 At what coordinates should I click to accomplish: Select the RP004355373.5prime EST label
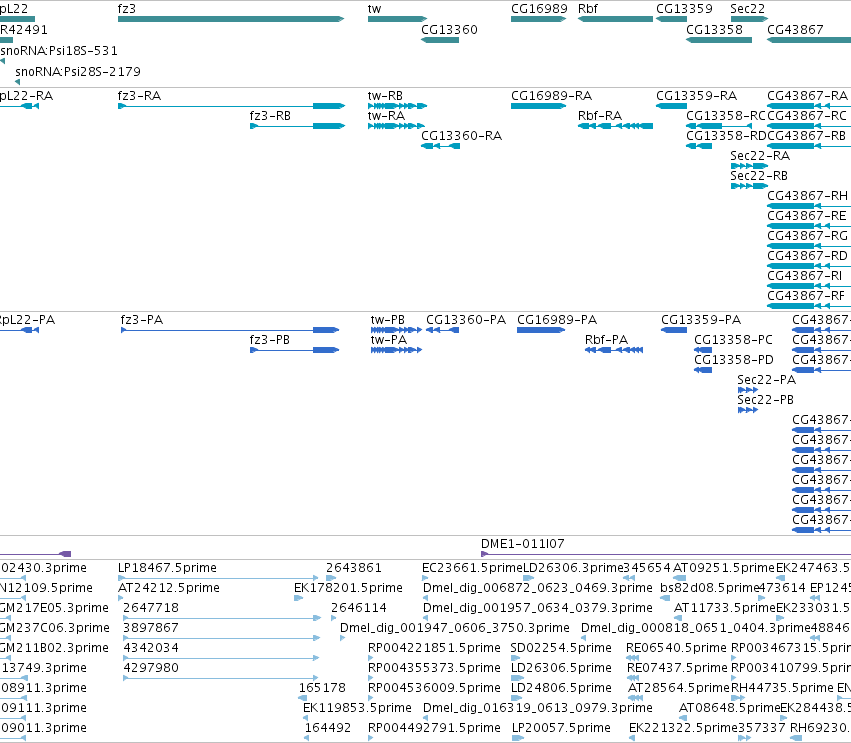(x=434, y=668)
